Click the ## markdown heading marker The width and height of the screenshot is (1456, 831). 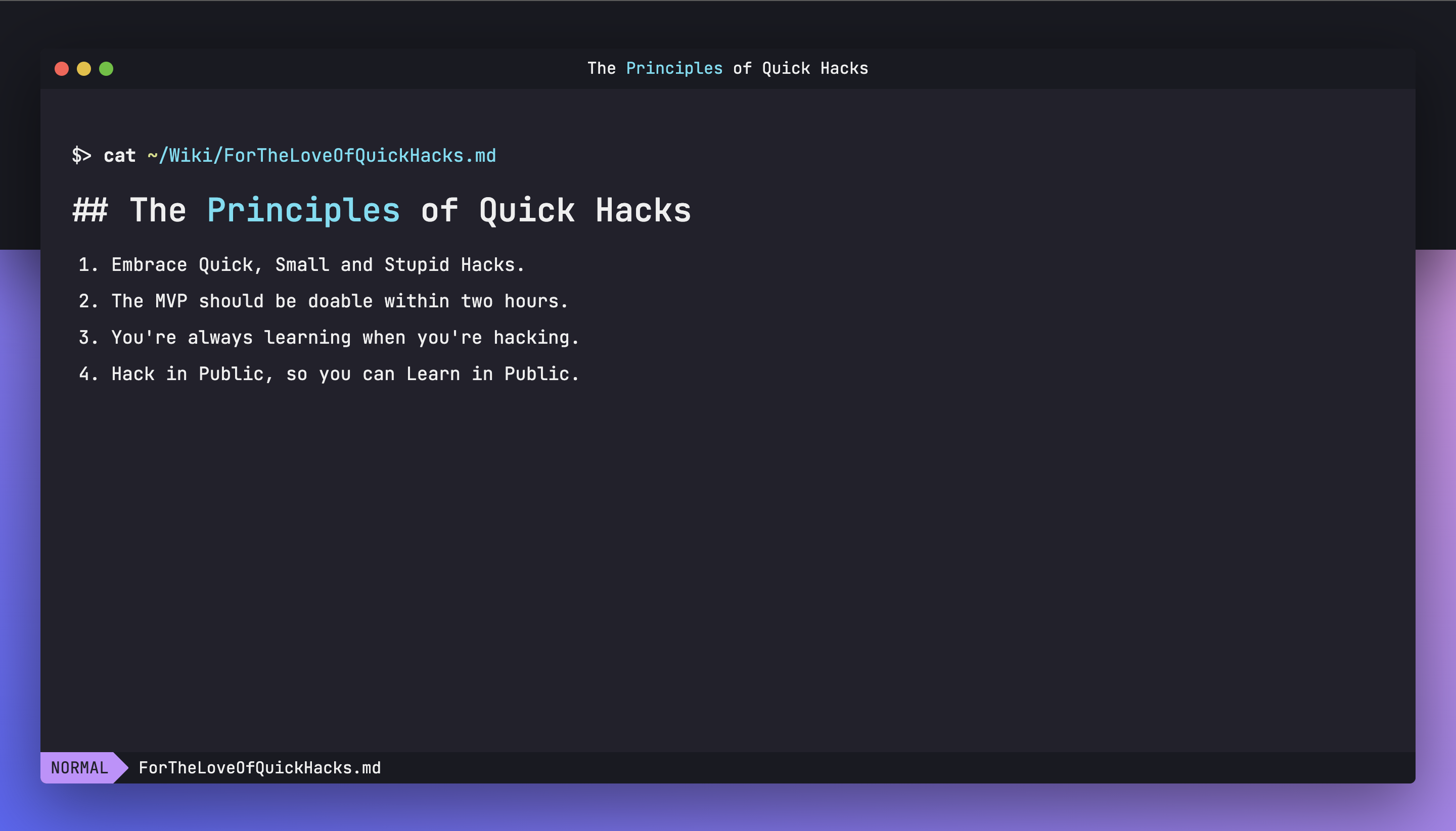tap(90, 210)
